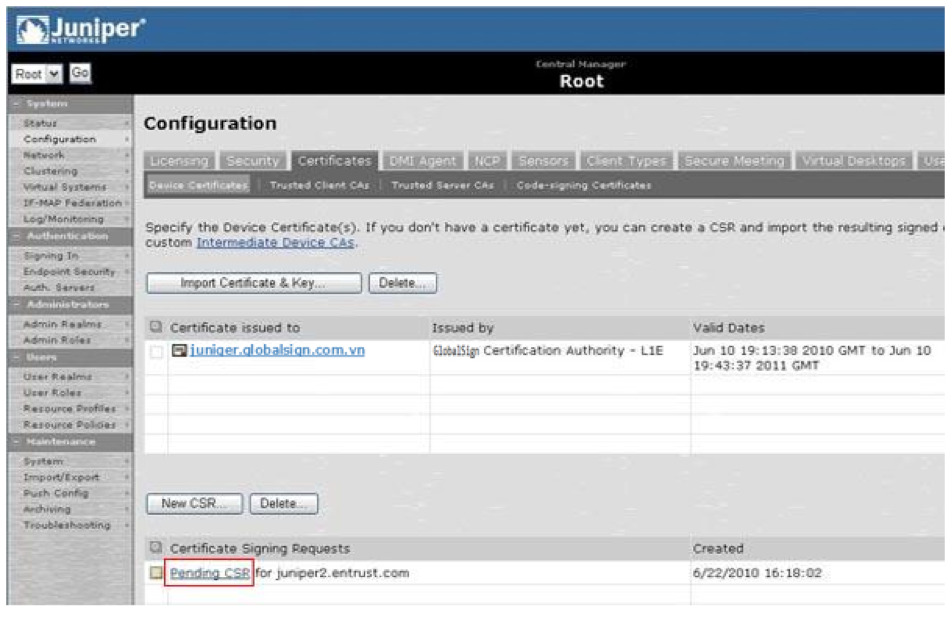Open Configuration in the sidebar
952x620 pixels.
[x=60, y=139]
